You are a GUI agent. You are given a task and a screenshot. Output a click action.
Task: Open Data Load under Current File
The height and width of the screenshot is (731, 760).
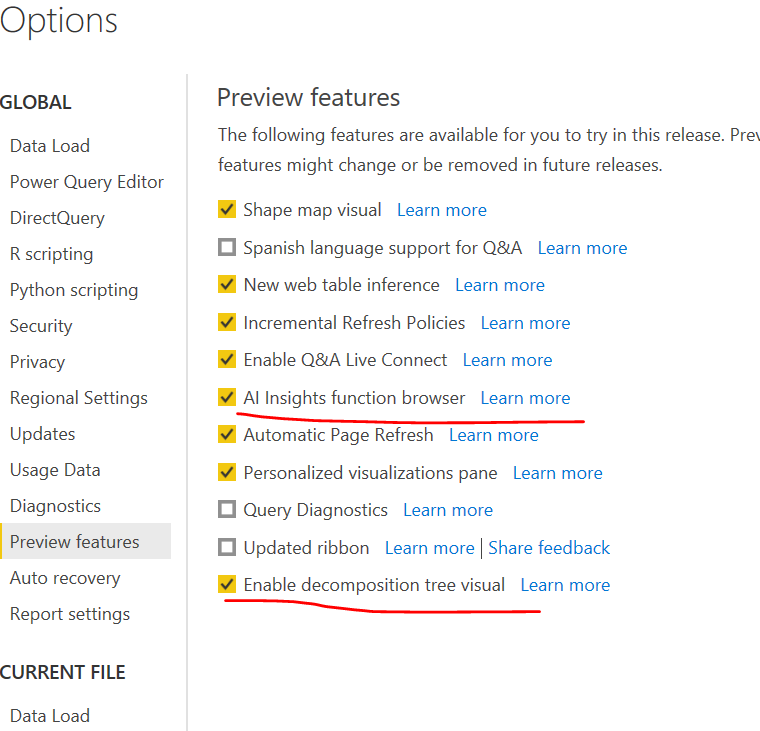(x=50, y=716)
